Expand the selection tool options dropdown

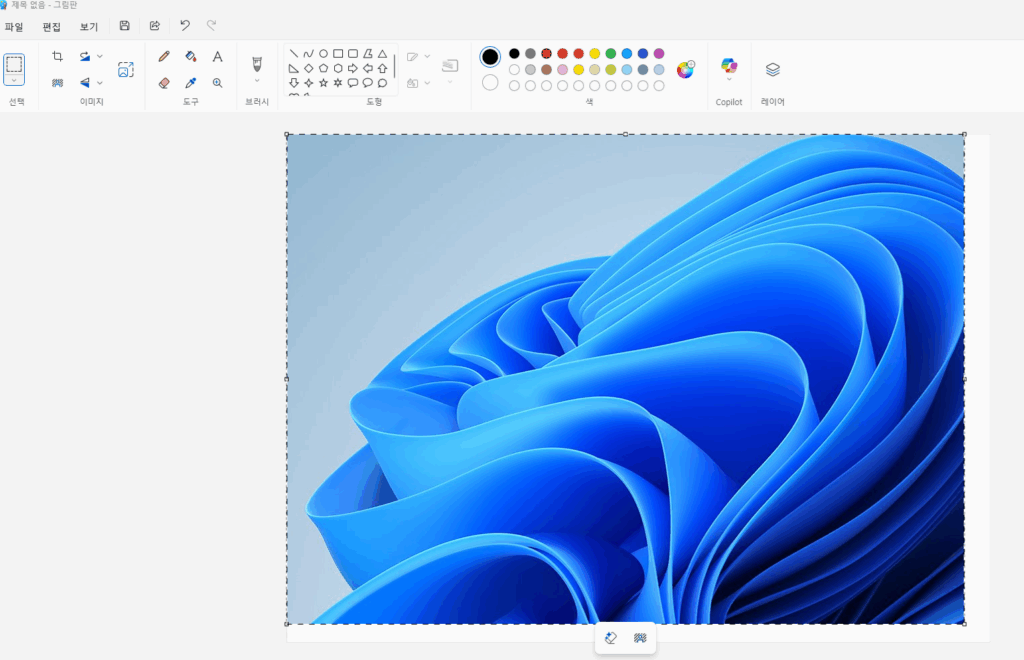coord(14,80)
